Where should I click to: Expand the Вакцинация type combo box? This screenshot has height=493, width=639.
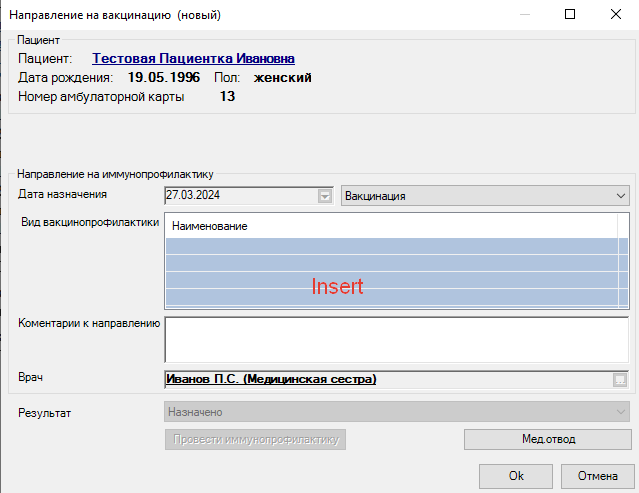pos(484,196)
